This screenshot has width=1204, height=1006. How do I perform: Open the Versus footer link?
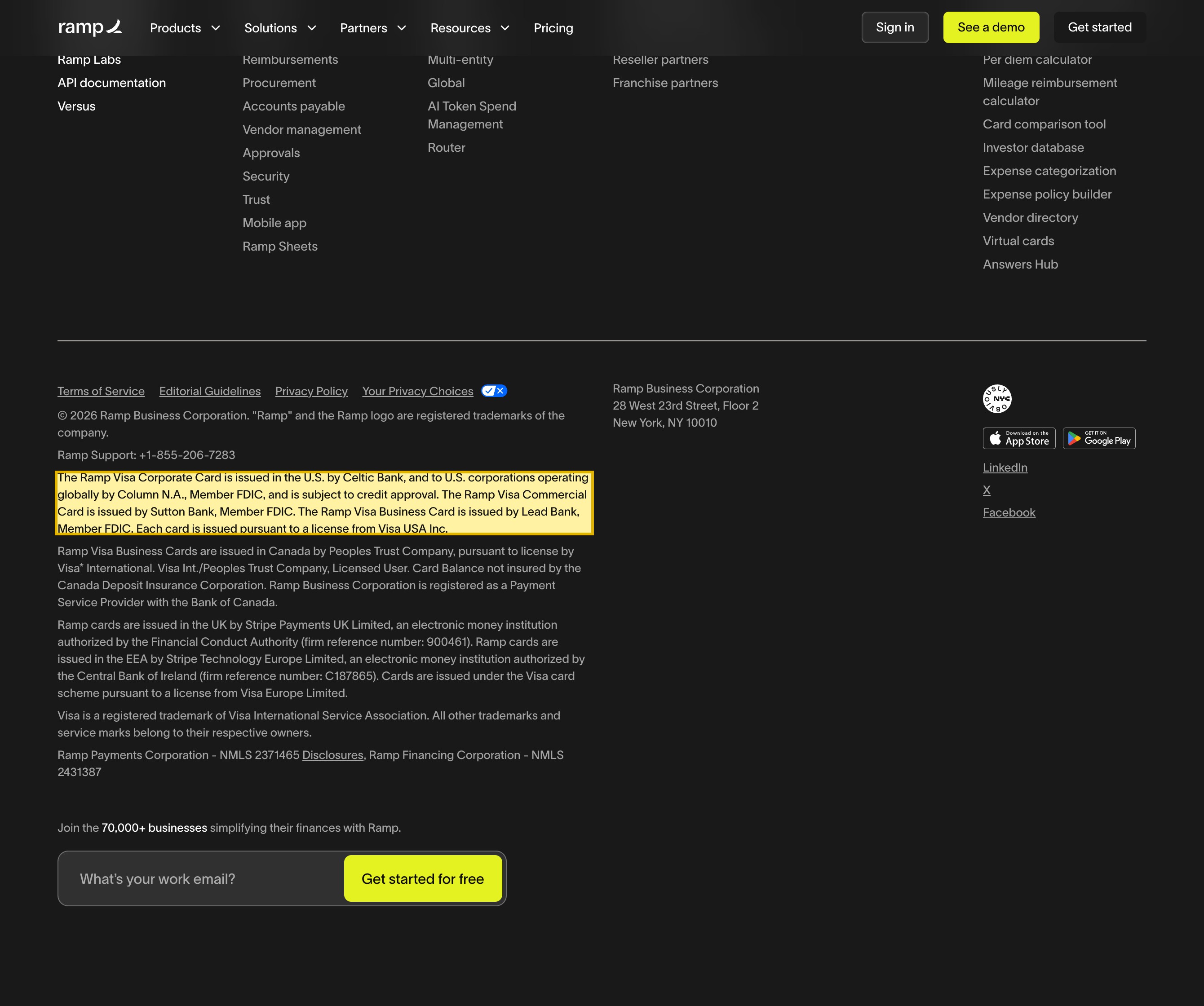coord(76,106)
